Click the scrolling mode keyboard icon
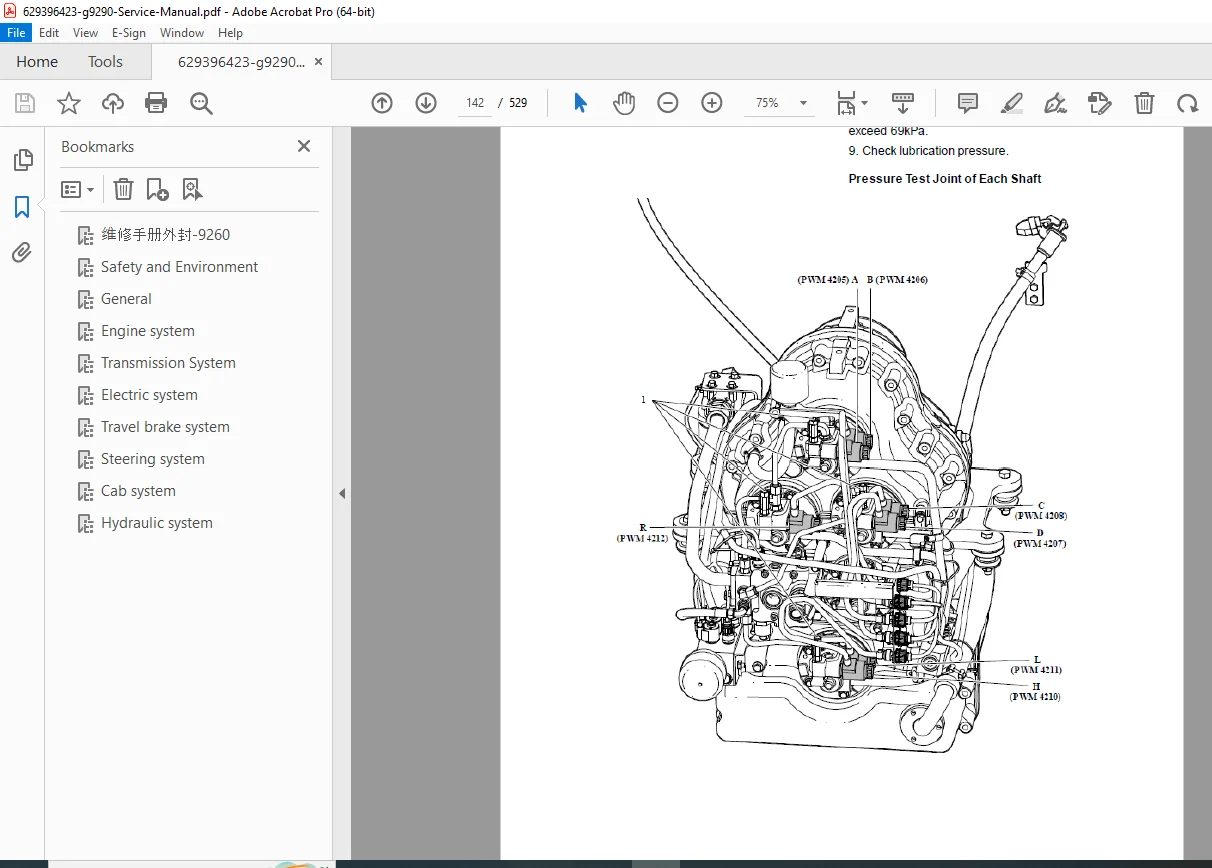This screenshot has height=868, width=1212. pos(903,103)
